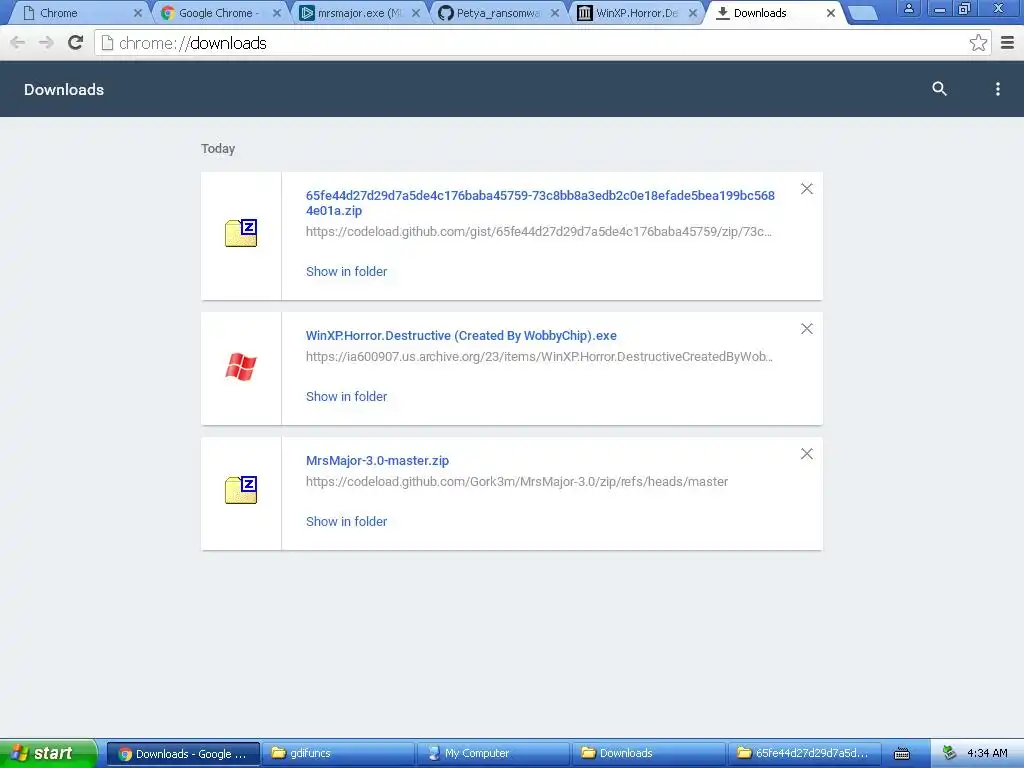Open the 65fe44d27d29...4e01a.zip file link
Screen dimensions: 1024x768
540,203
